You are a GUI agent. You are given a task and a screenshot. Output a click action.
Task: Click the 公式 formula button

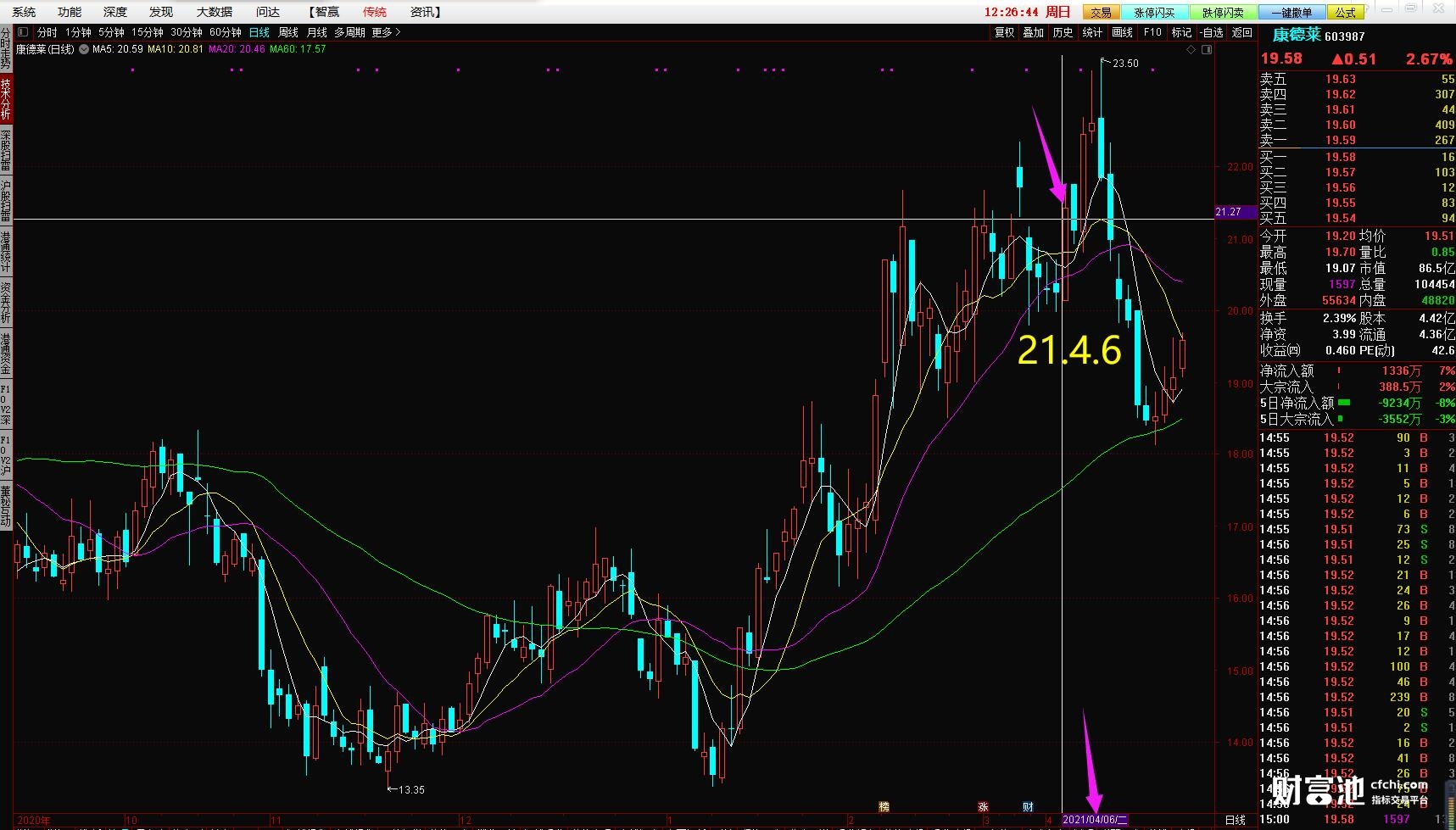click(x=1346, y=12)
